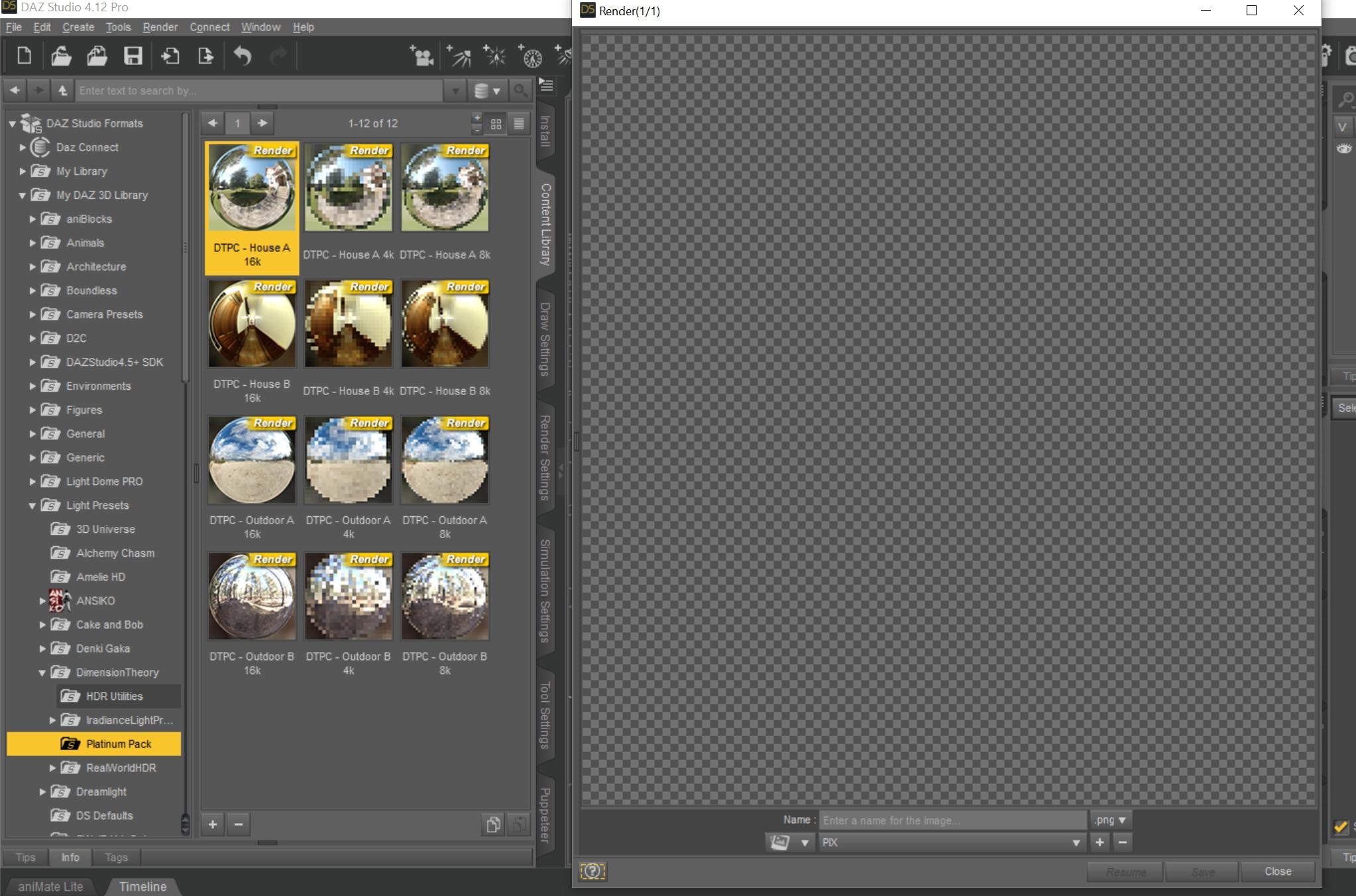Click the Close button in Render window
The height and width of the screenshot is (896, 1356).
pos(1277,871)
